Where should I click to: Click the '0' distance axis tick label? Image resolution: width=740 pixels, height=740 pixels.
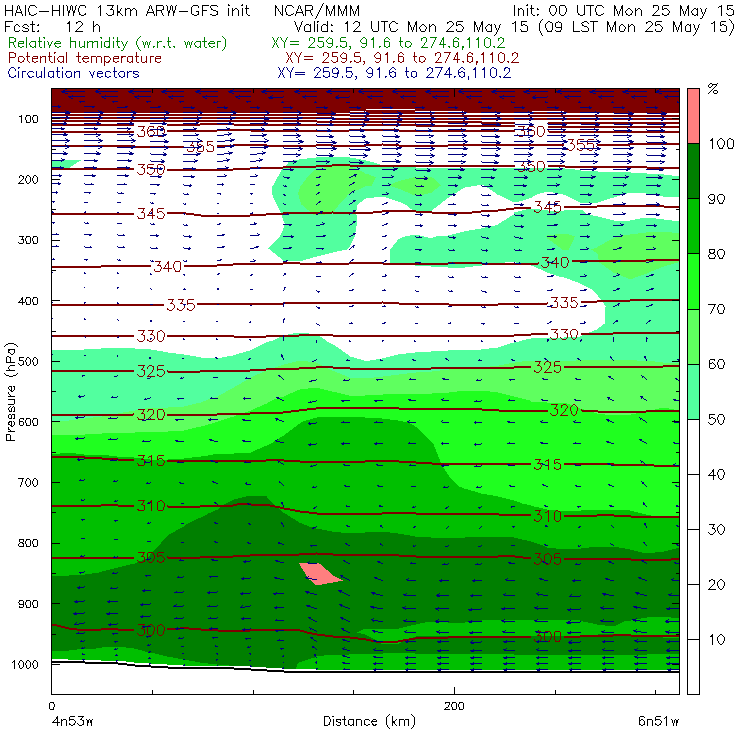coord(51,706)
